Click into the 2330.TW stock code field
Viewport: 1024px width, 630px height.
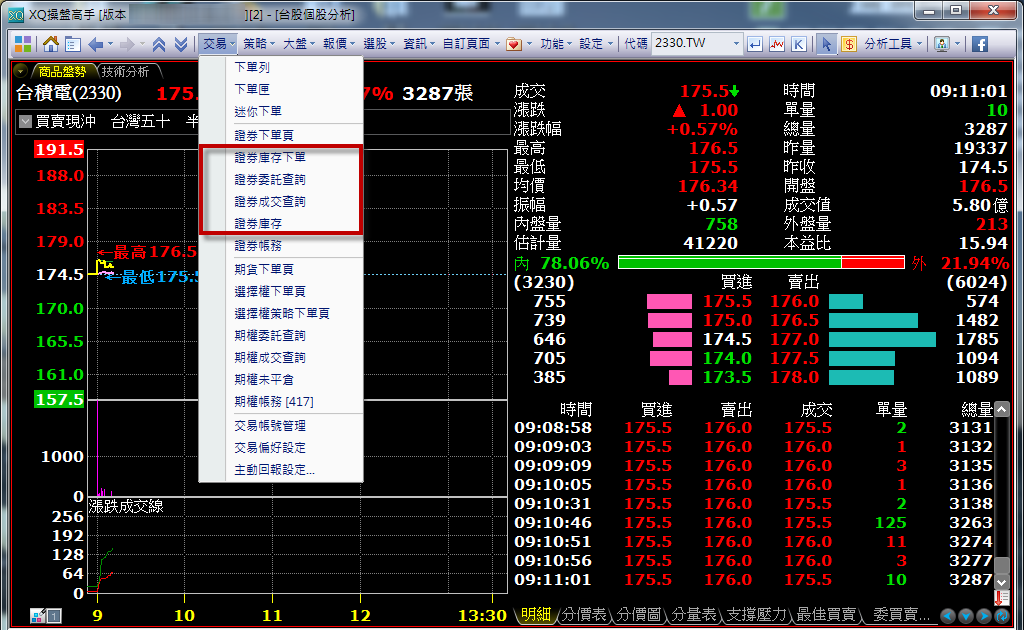point(690,44)
